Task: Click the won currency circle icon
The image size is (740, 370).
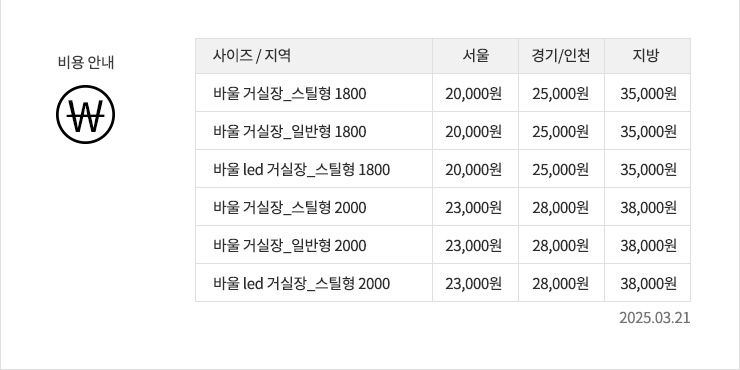Action: (x=85, y=114)
